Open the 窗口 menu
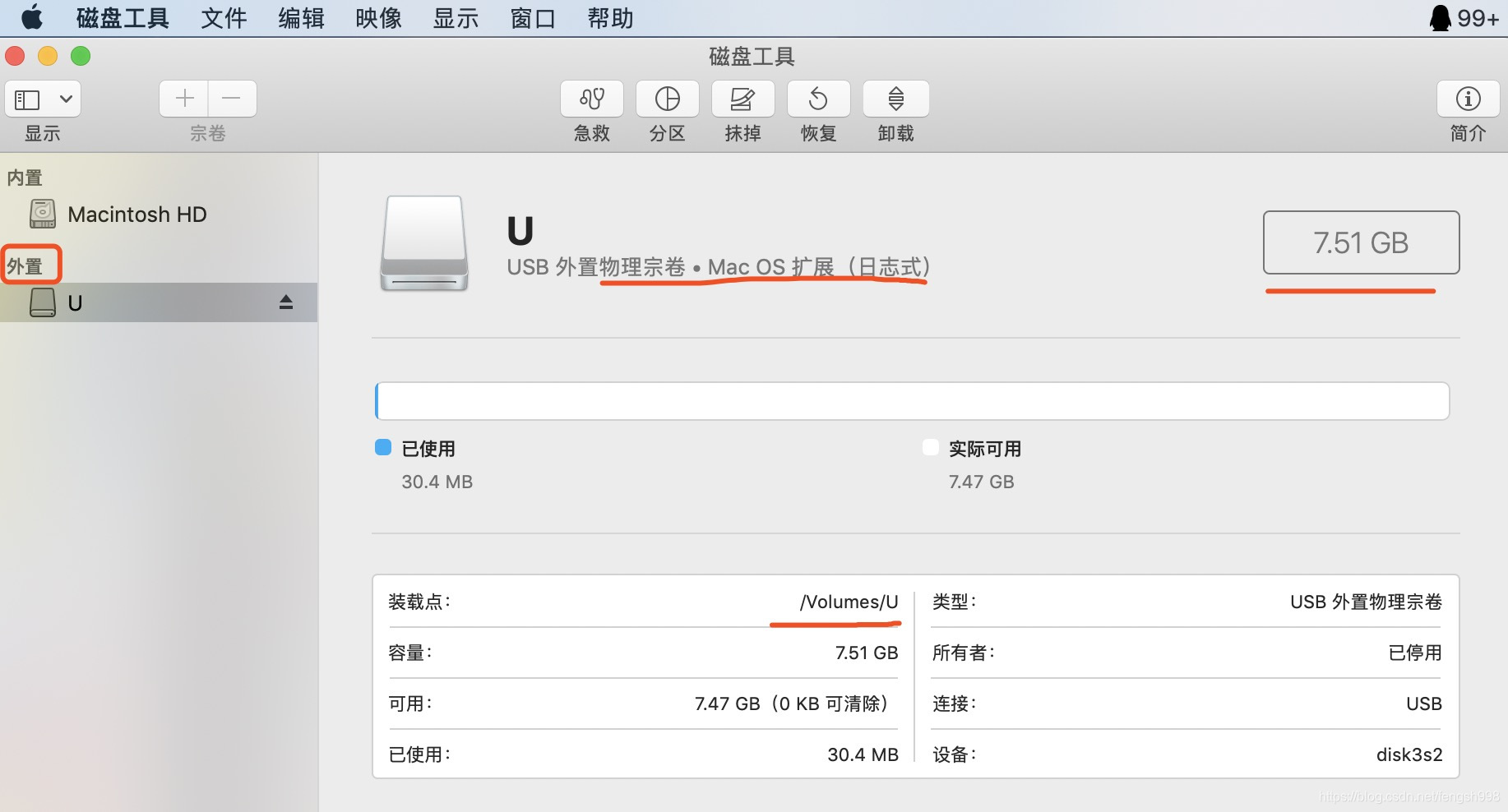Screen dimensions: 1508x812 [x=533, y=18]
